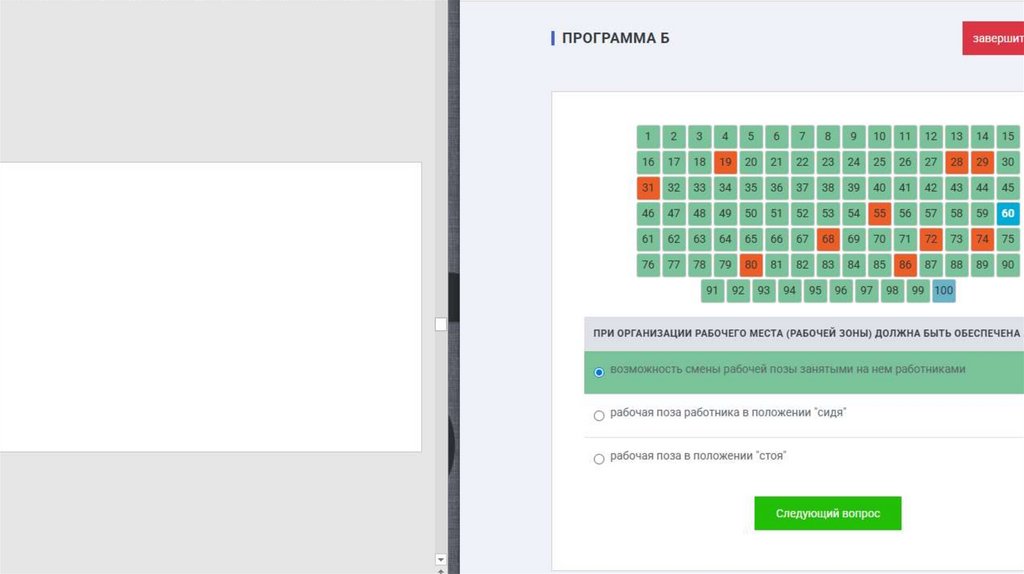This screenshot has height=574, width=1024.
Task: Jump to question number 100
Action: (x=944, y=291)
